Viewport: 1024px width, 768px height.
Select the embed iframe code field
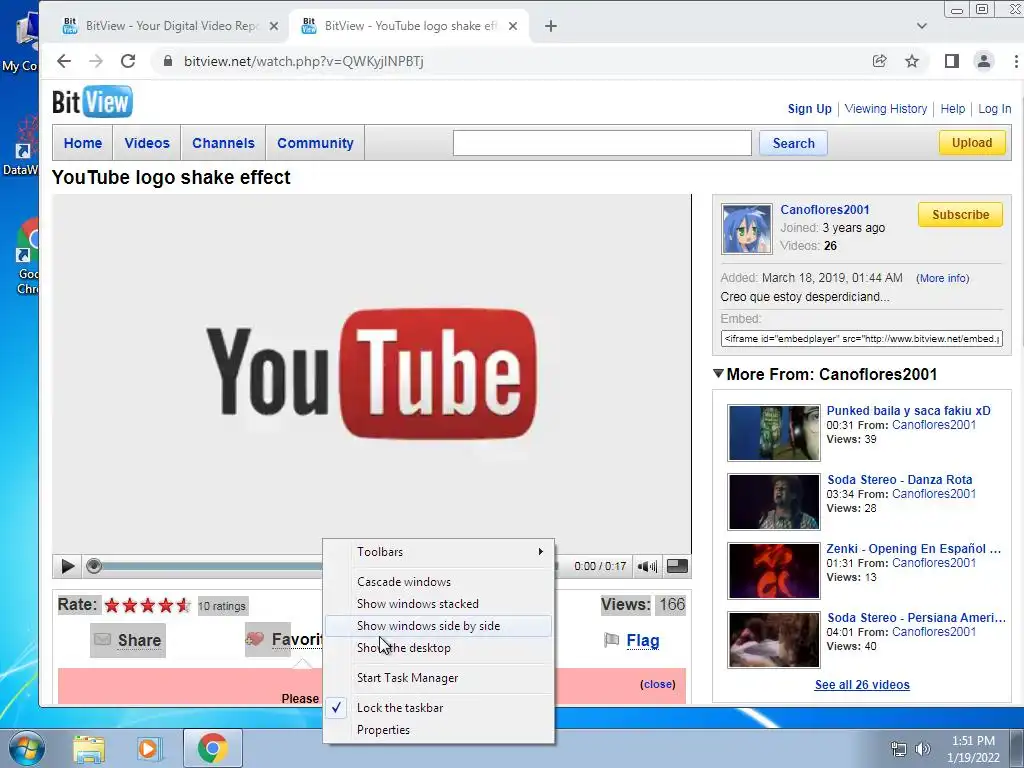coord(861,338)
